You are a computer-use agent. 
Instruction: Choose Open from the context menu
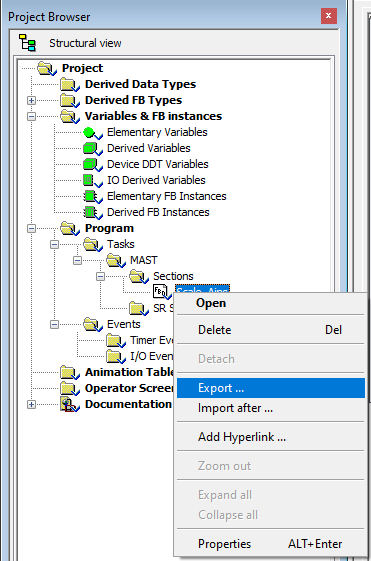click(270, 303)
